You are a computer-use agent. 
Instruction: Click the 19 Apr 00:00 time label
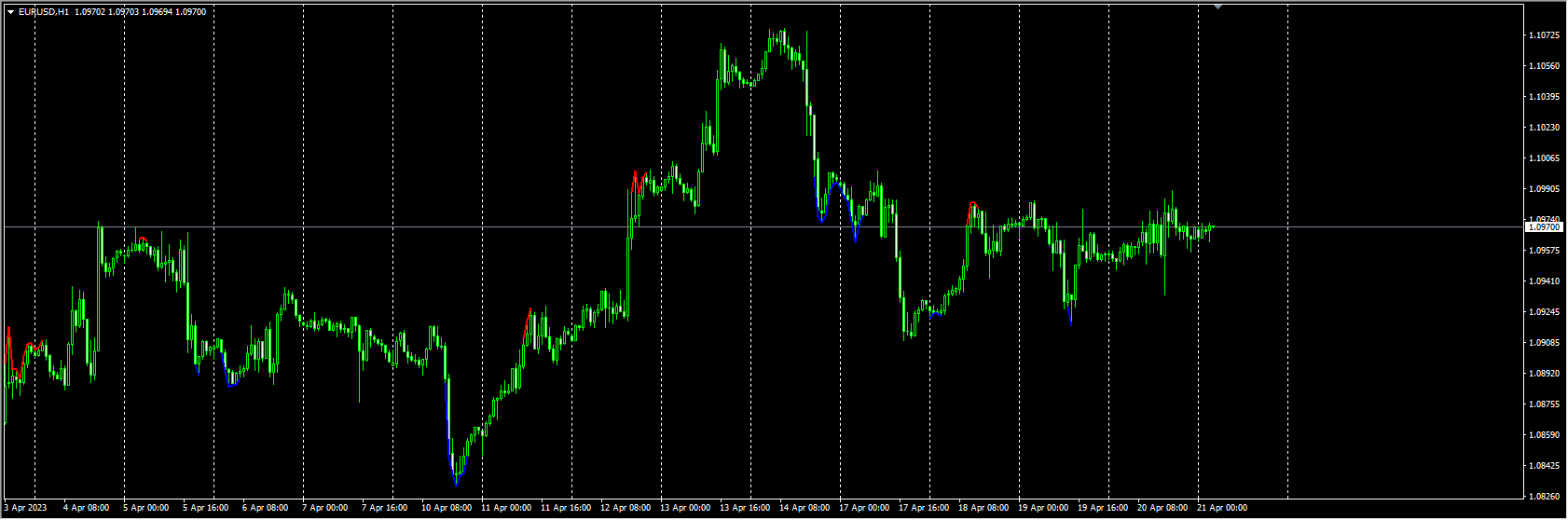[x=1043, y=508]
